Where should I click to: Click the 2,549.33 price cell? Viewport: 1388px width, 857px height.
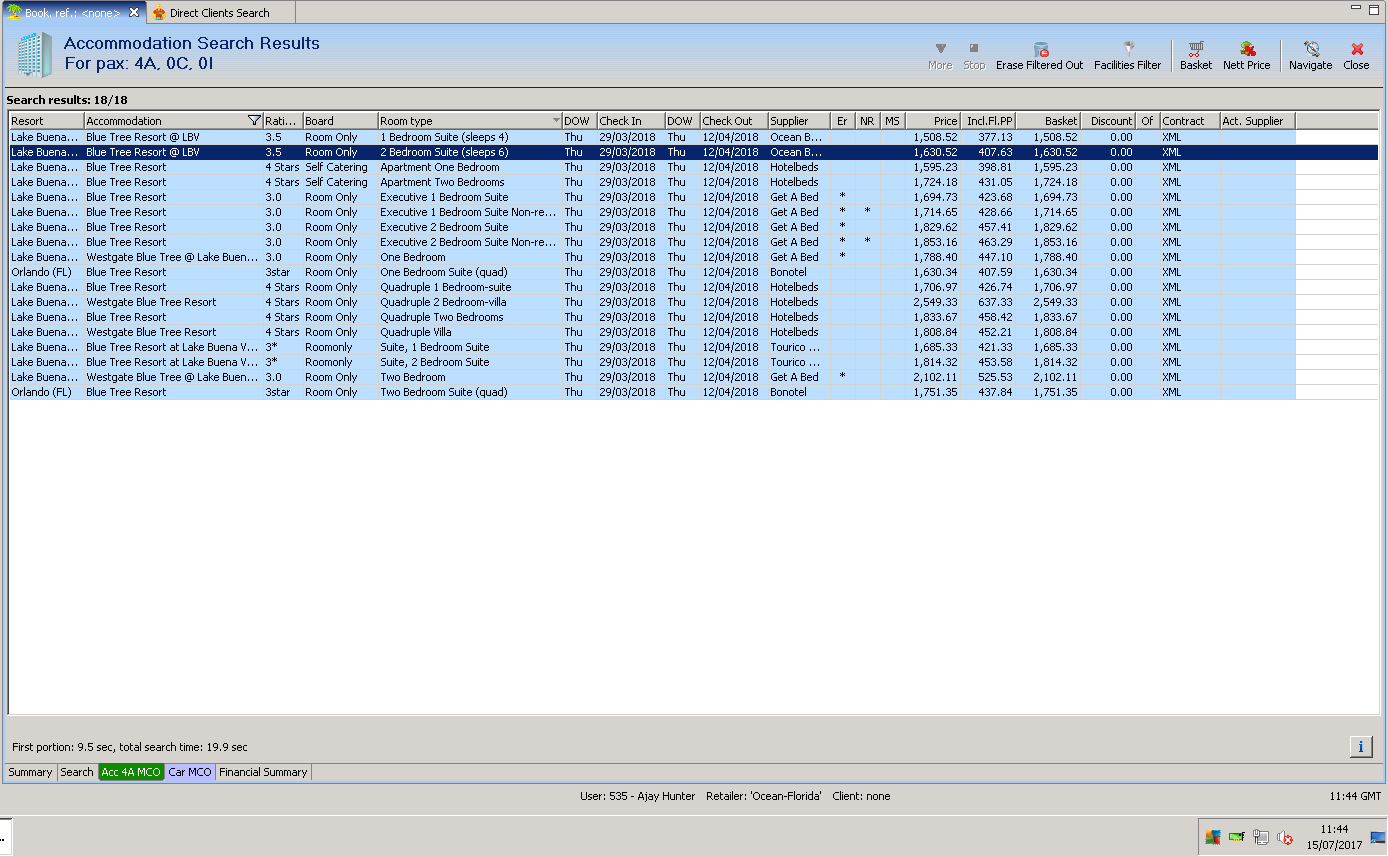click(934, 302)
